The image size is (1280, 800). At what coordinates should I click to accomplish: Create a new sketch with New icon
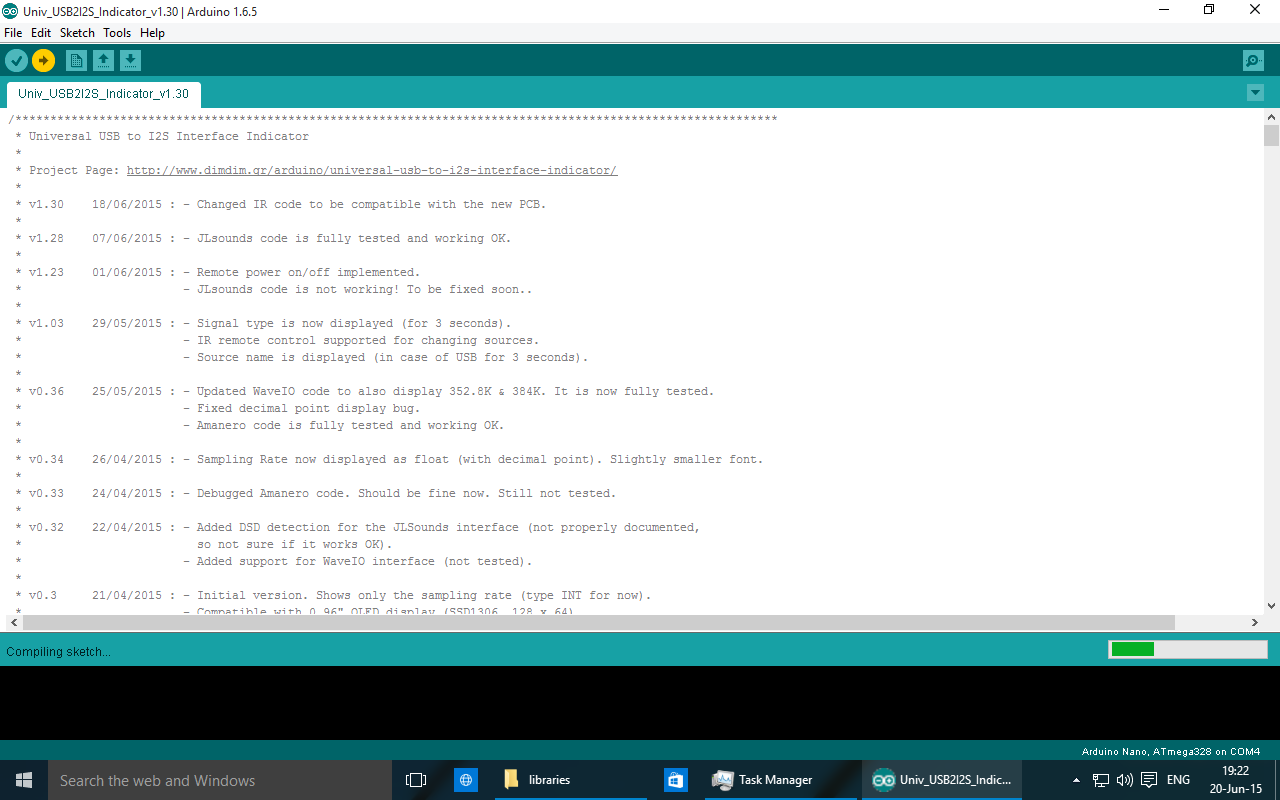pos(76,61)
